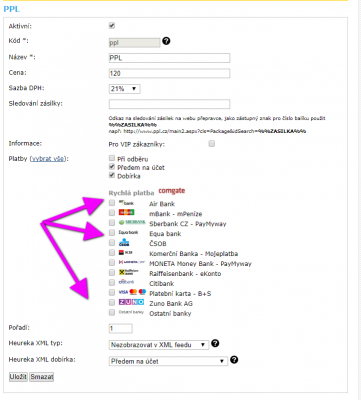The width and height of the screenshot is (361, 400).
Task: Click the Uložit button
Action: click(x=18, y=377)
